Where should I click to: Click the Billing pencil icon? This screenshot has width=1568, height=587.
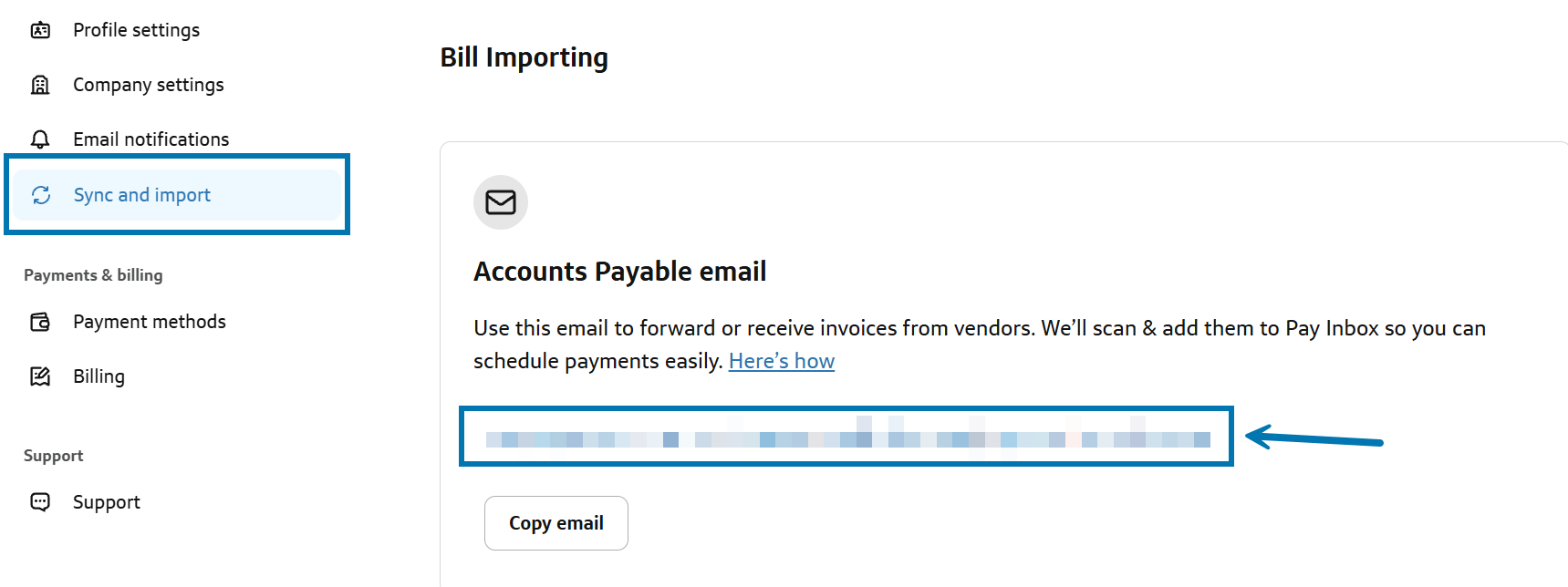[x=40, y=376]
